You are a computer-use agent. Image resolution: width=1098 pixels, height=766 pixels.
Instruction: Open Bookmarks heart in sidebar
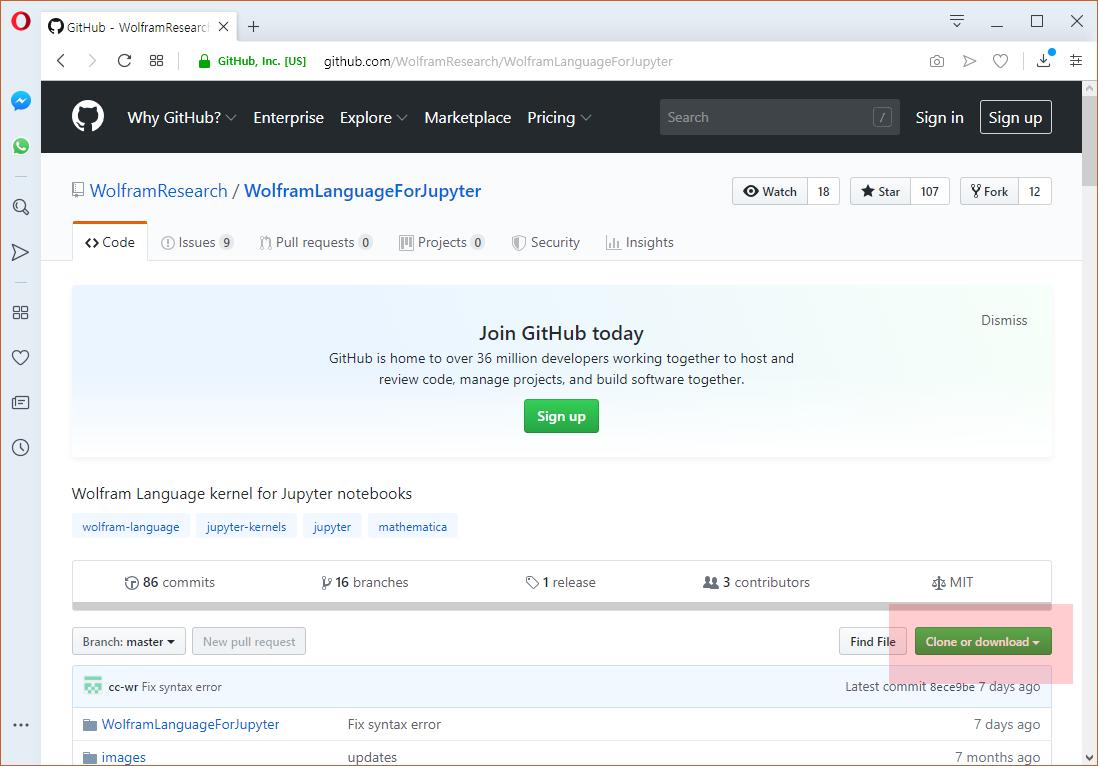coord(21,358)
